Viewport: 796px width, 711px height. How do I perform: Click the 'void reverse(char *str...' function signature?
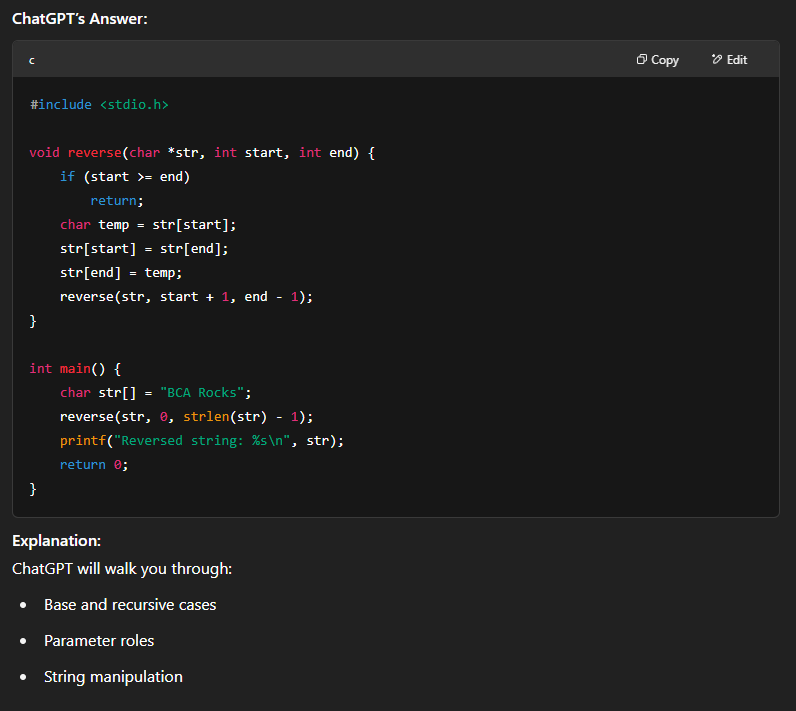202,153
